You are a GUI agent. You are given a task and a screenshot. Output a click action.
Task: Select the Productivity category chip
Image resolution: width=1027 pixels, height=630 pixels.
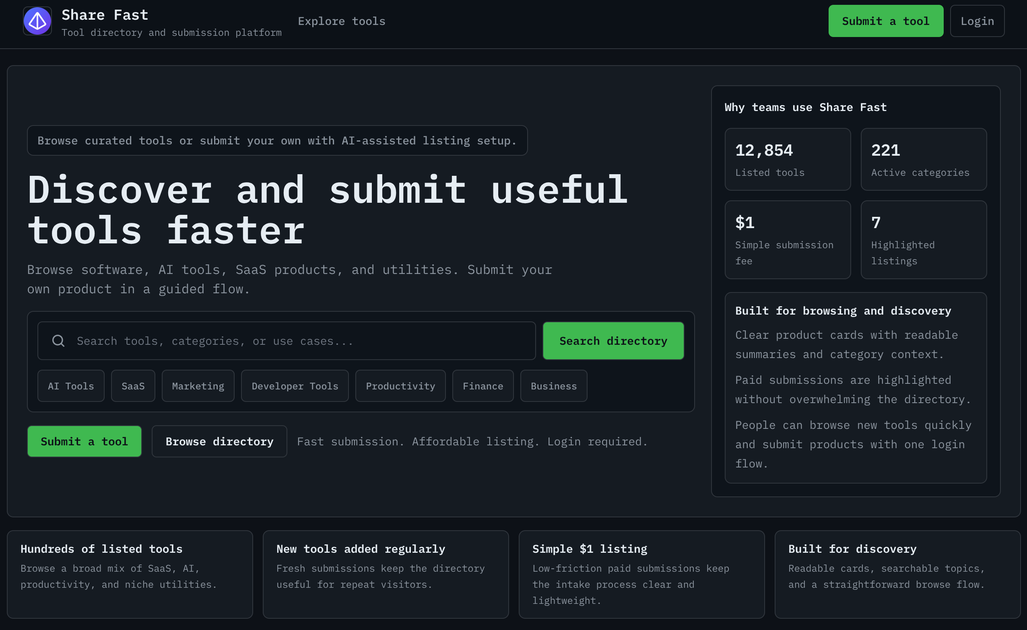400,386
